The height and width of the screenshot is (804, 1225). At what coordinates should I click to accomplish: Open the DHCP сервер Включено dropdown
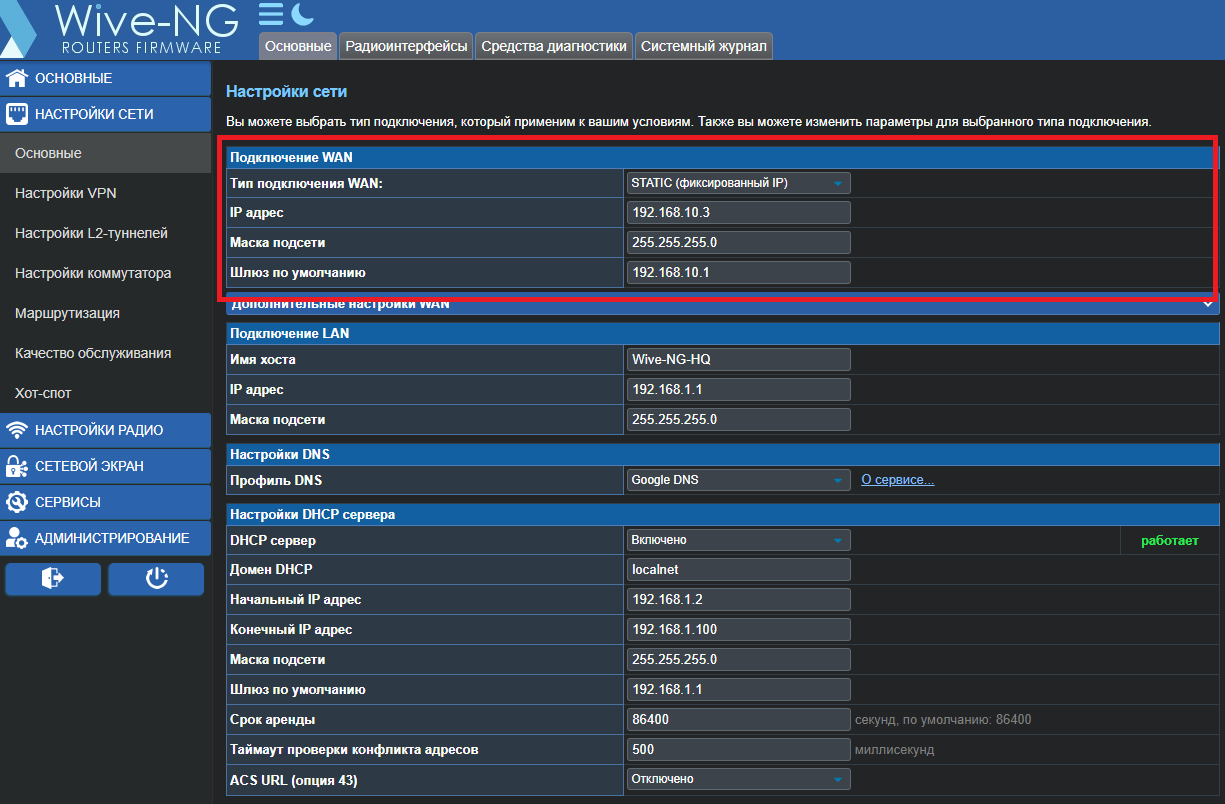click(x=738, y=540)
